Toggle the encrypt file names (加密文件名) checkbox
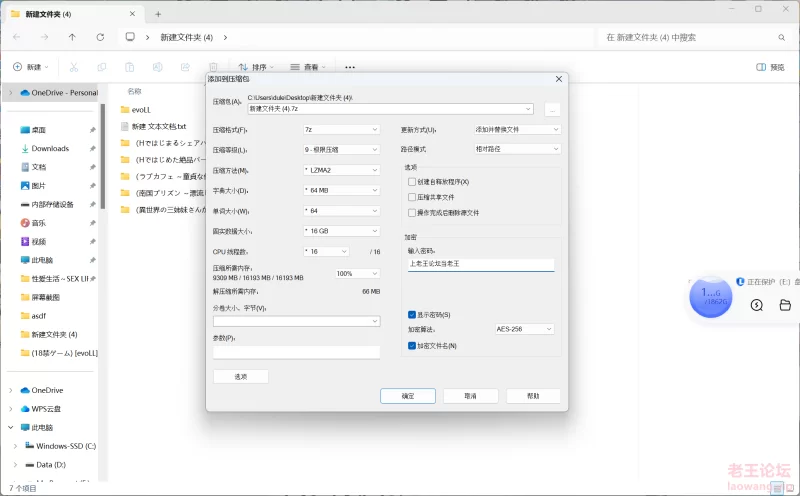 tap(412, 346)
